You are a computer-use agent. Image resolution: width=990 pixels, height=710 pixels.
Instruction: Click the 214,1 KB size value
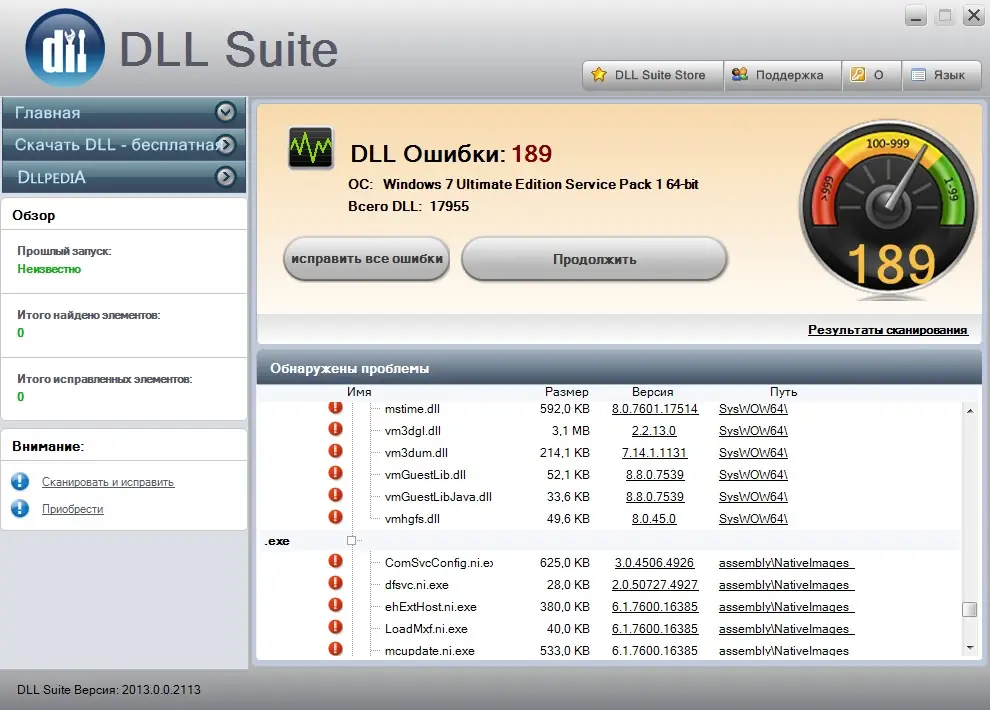(x=564, y=453)
